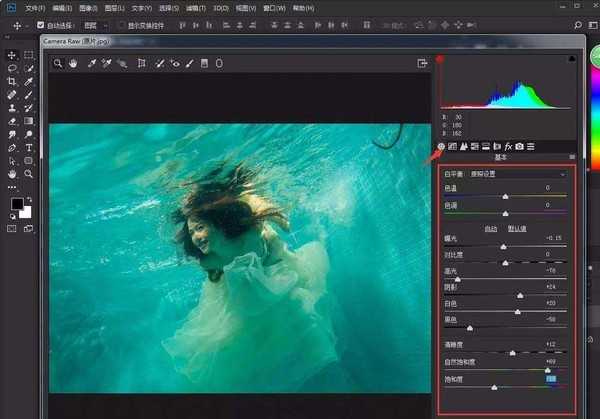The height and width of the screenshot is (419, 600).
Task: Open the Basic panel tab icon
Action: click(x=441, y=147)
